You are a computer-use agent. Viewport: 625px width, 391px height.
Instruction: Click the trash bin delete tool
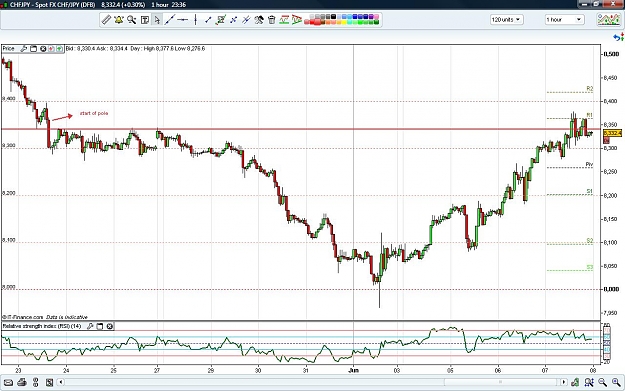point(272,20)
